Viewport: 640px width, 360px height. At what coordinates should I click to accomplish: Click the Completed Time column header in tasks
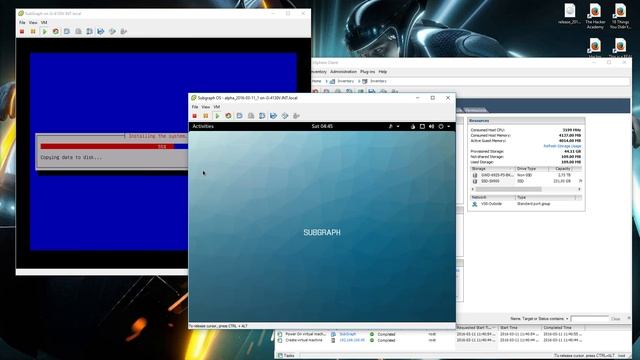[x=562, y=328]
